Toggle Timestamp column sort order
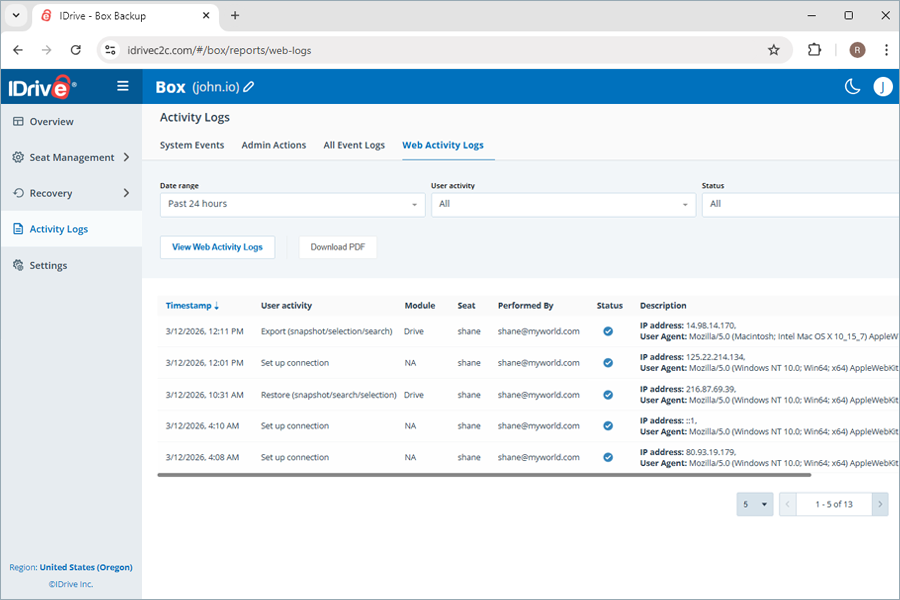 click(190, 306)
